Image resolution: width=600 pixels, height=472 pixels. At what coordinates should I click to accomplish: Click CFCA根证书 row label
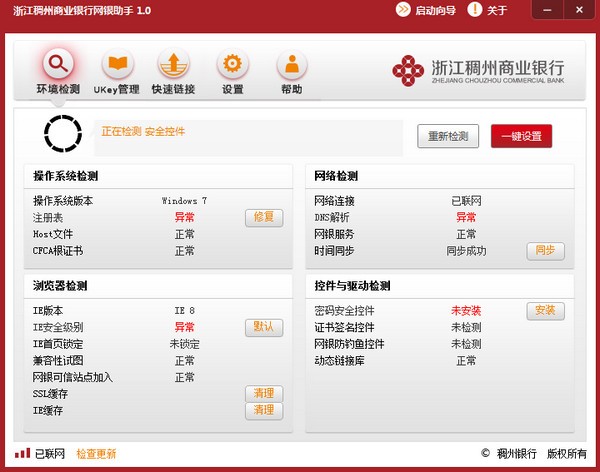click(x=58, y=251)
